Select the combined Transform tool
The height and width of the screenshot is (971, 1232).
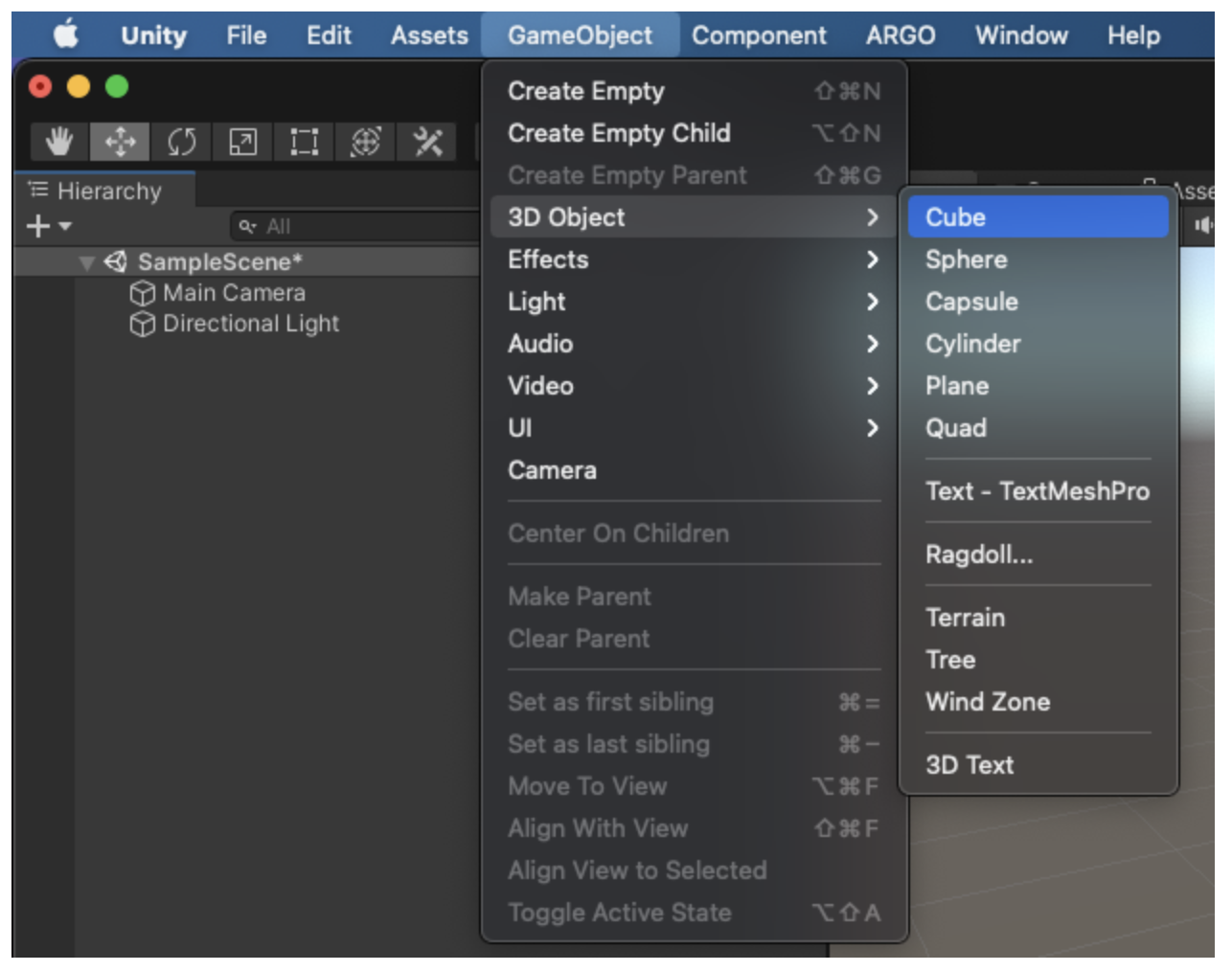tap(365, 142)
